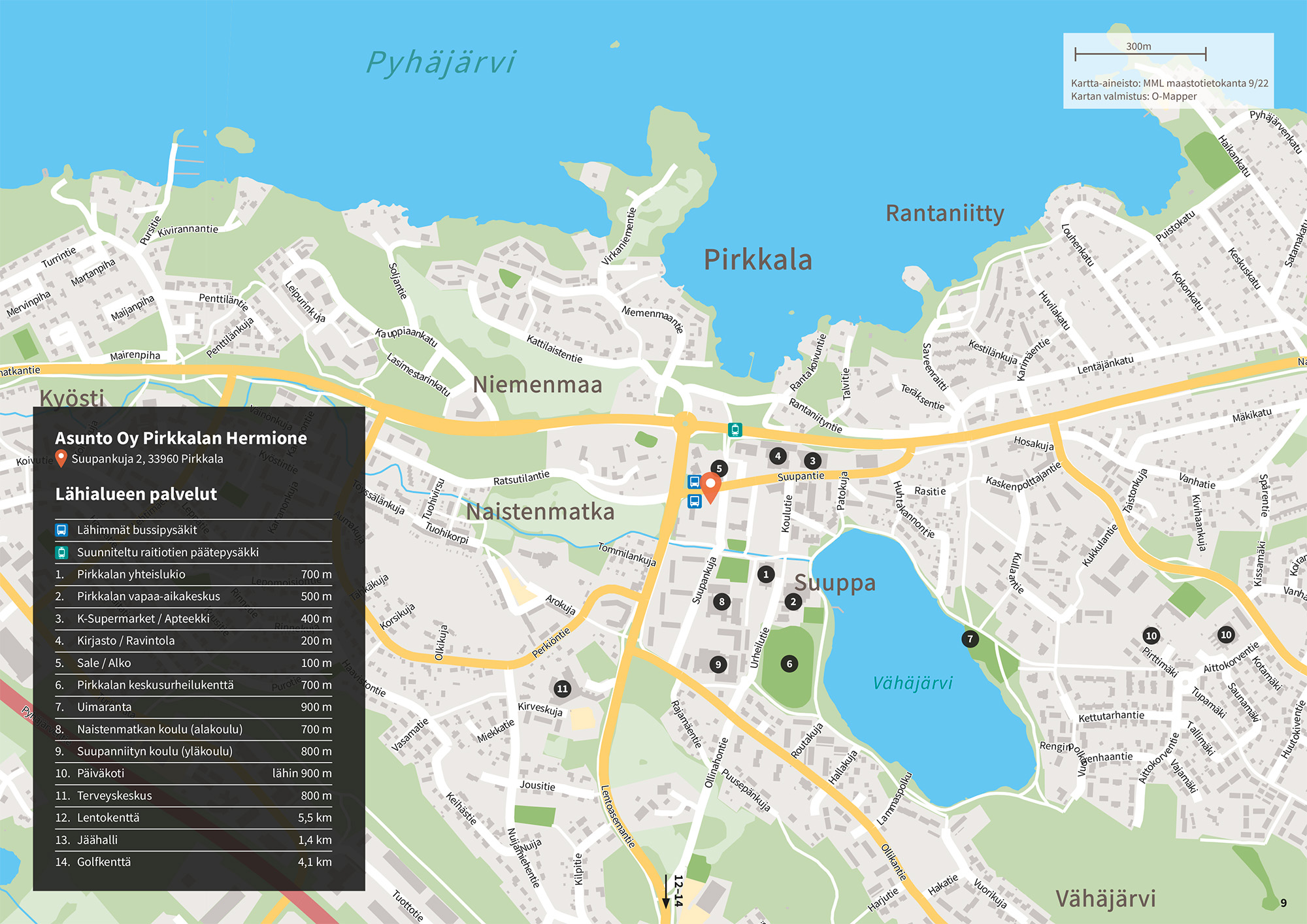Click the Pyhäjärvi lake label

click(441, 63)
